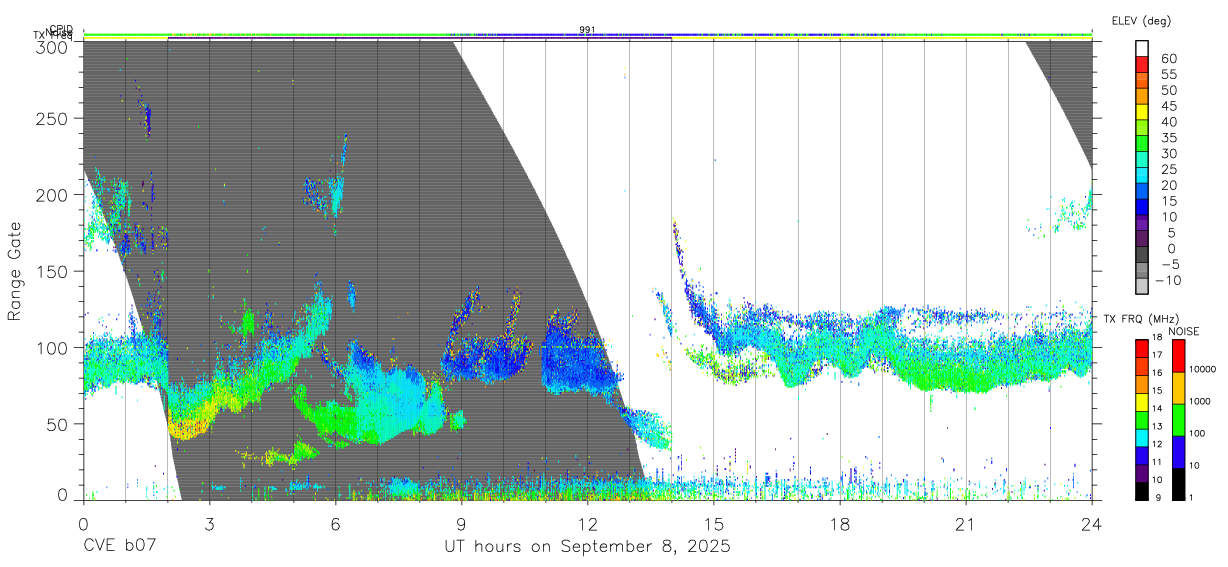Select the green swatch in NOISE colorbar
The width and height of the screenshot is (1228, 567).
tap(1178, 419)
